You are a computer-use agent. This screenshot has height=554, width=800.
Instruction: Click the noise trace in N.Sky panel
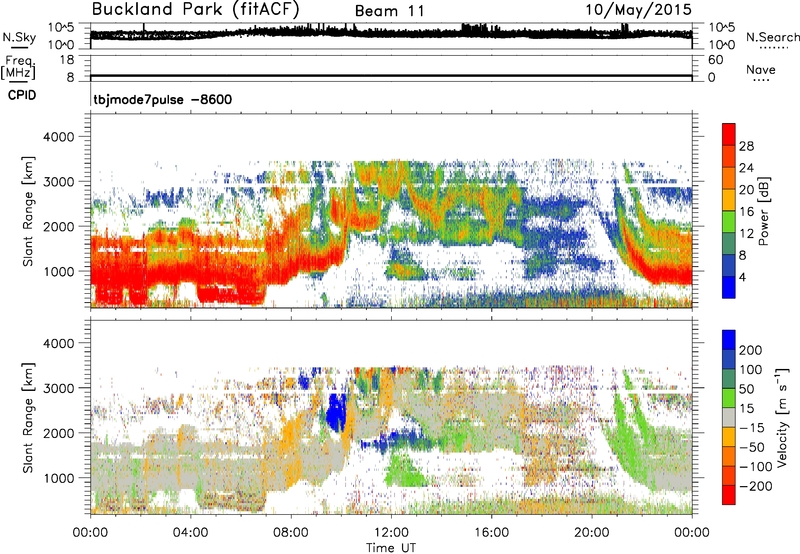click(x=391, y=34)
